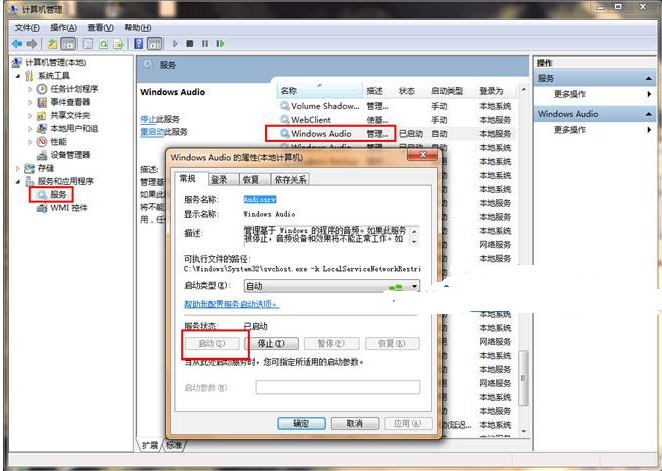Screen dimensions: 662x471
Task: Open the 文件(F) menu
Action: pos(27,28)
